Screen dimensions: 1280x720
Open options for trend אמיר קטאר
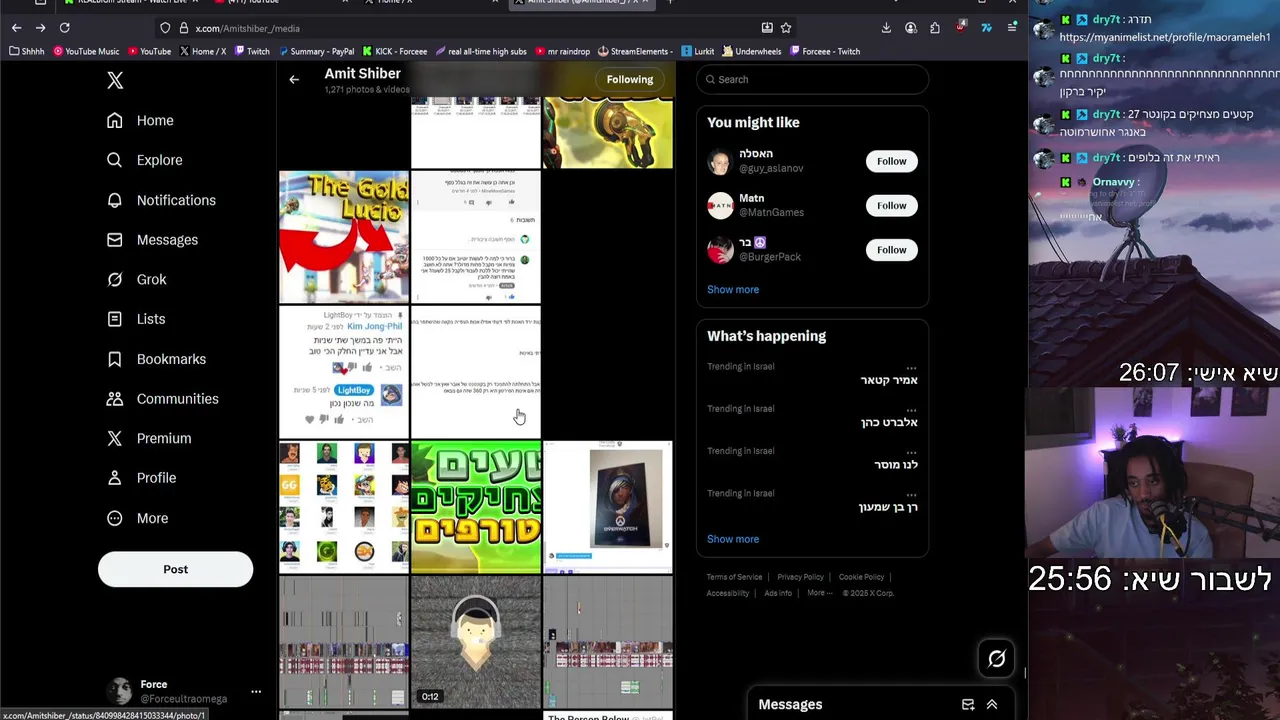pyautogui.click(x=911, y=368)
